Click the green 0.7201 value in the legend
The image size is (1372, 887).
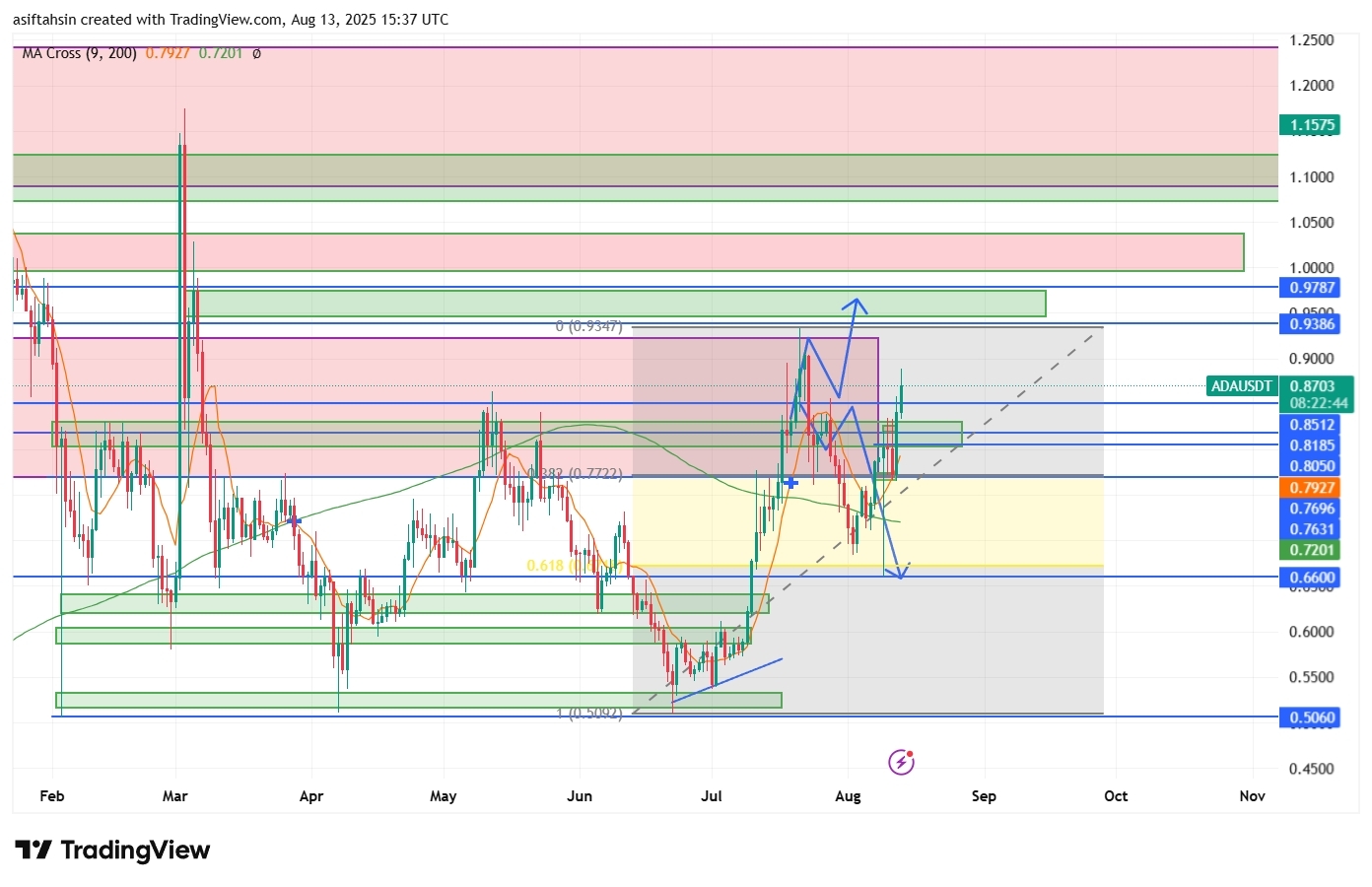click(x=221, y=53)
